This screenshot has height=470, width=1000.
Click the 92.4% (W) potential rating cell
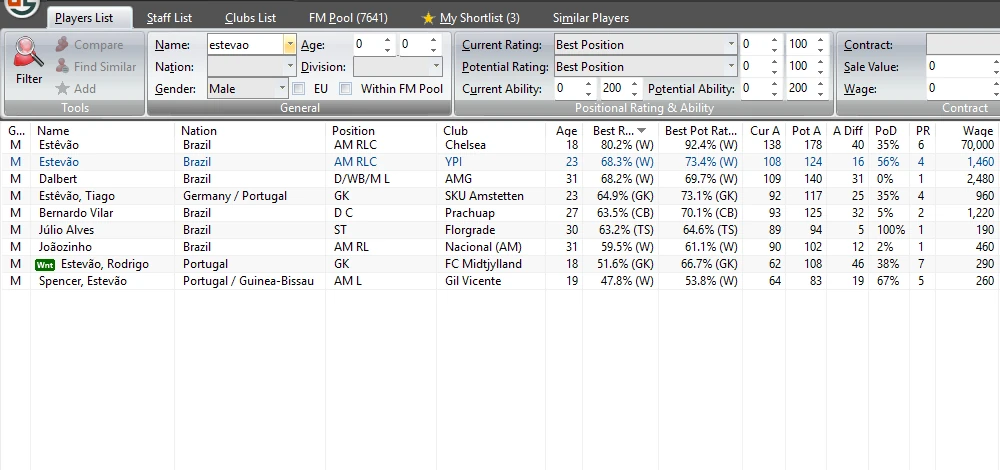710,145
